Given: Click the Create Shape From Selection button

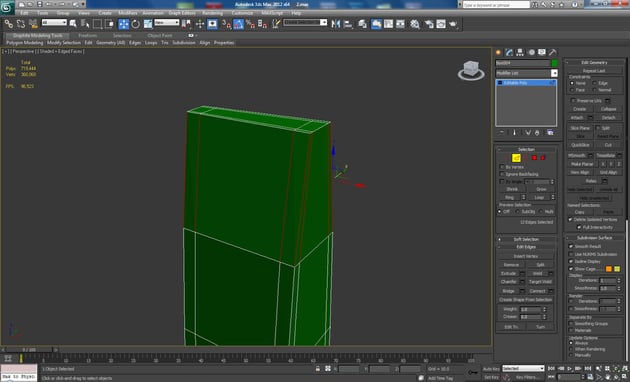Looking at the screenshot, I should (x=526, y=300).
